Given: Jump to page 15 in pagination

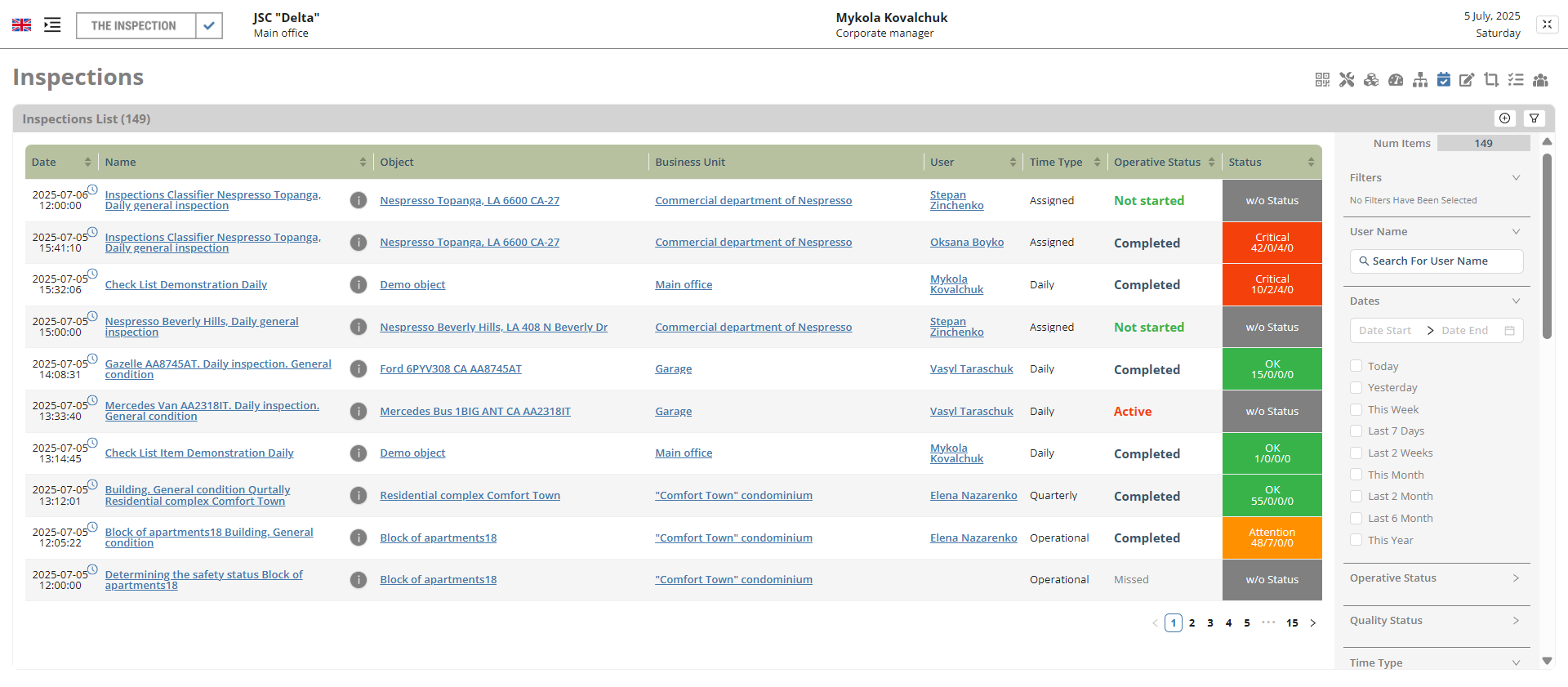Looking at the screenshot, I should click(x=1292, y=623).
